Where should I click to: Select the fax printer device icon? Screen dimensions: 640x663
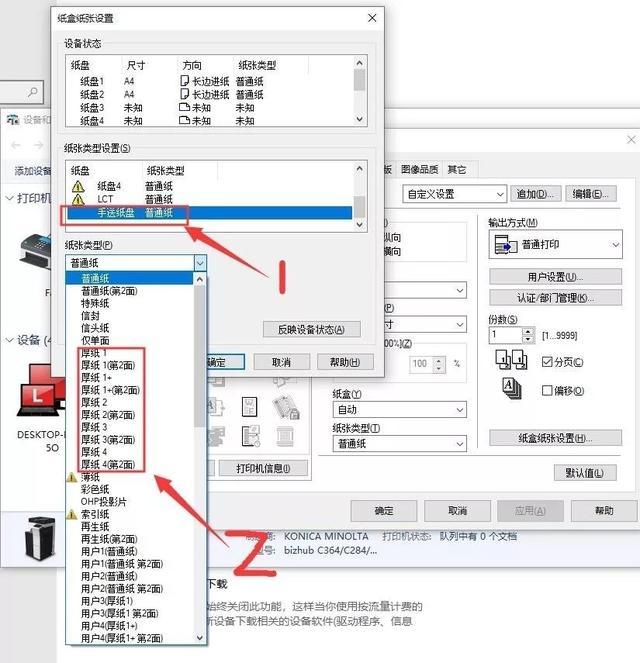coord(36,252)
